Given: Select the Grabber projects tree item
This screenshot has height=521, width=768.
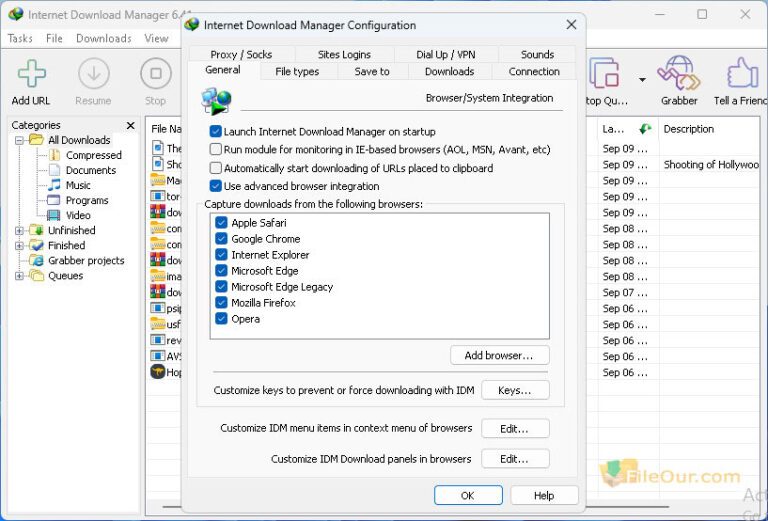Looking at the screenshot, I should click(86, 260).
